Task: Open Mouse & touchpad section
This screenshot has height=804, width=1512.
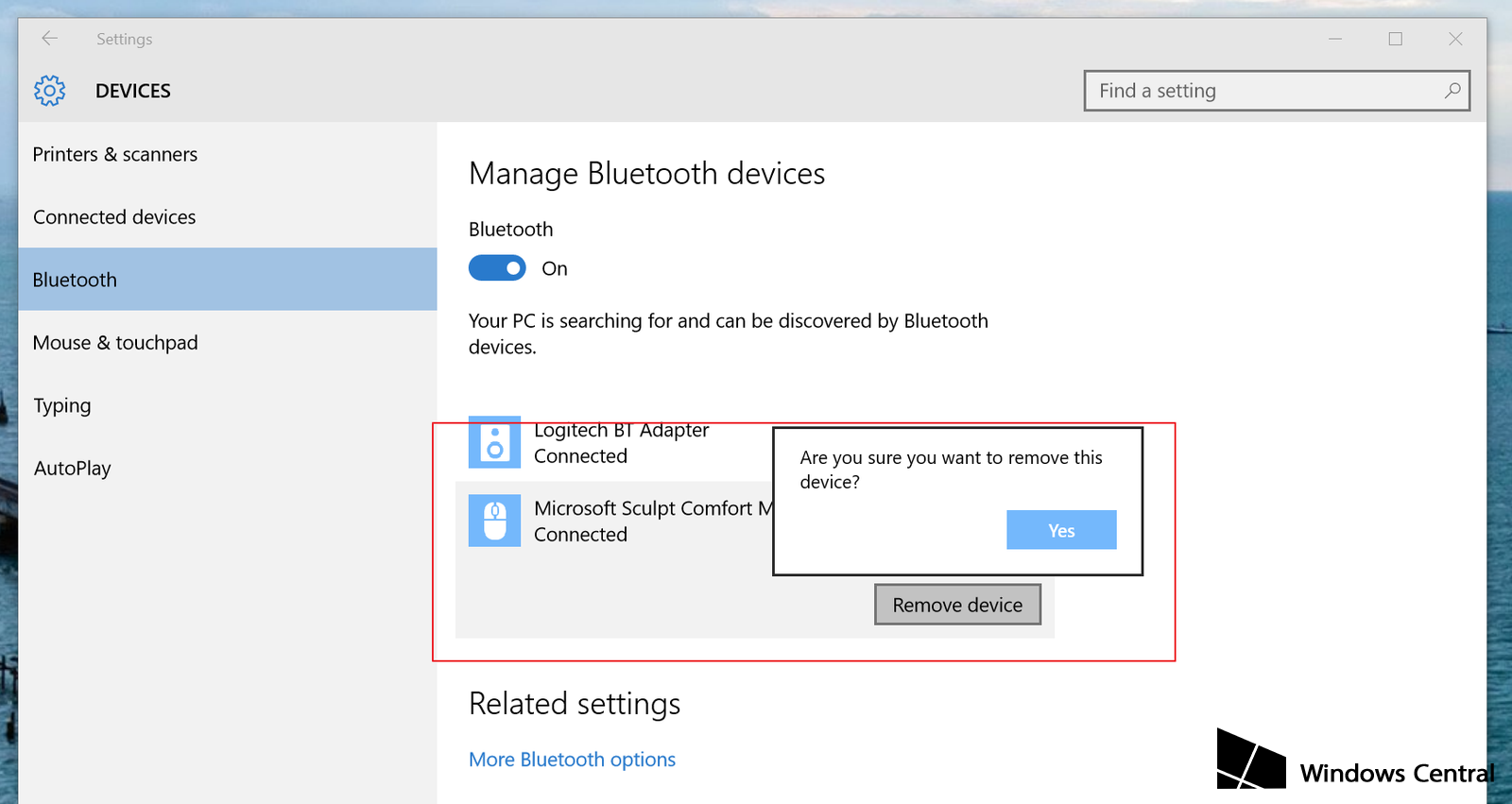Action: click(x=228, y=343)
